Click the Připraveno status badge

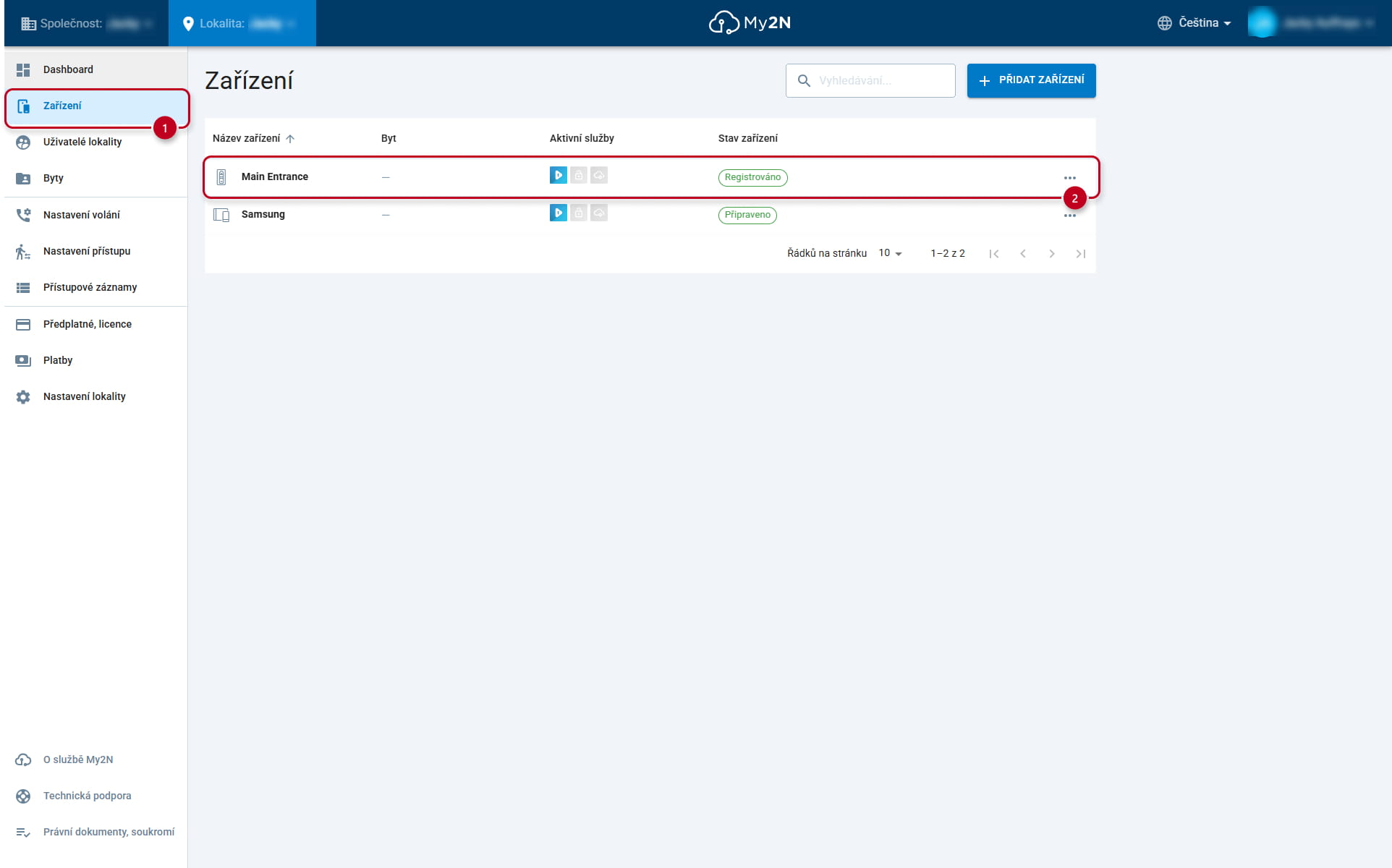(747, 215)
